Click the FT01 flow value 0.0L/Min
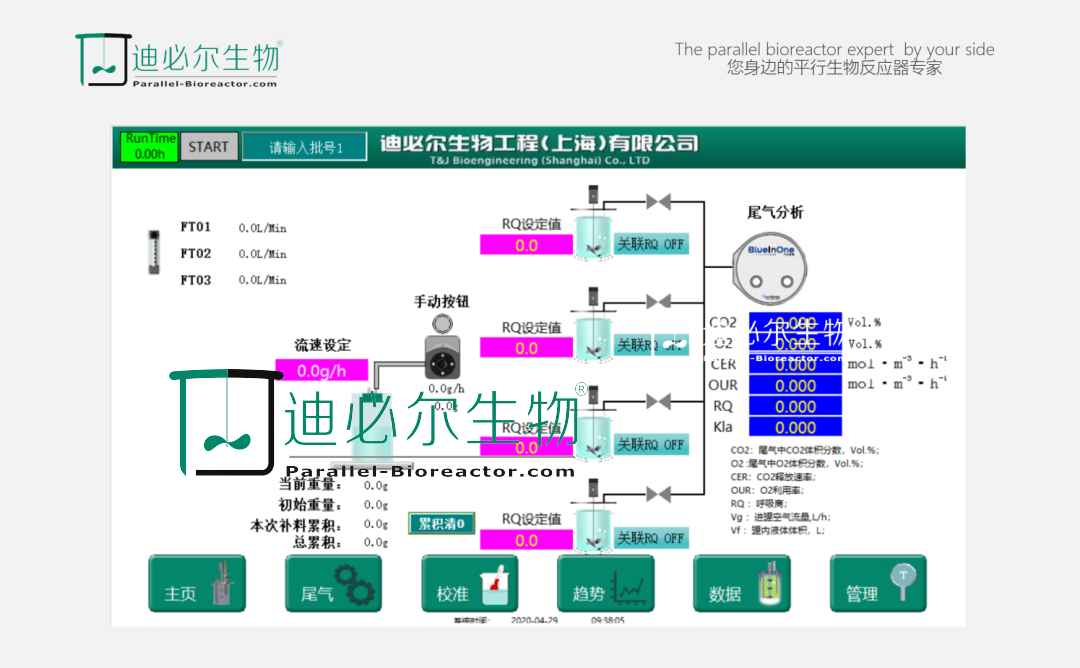Screen dimensions: 1080x668 point(262,228)
